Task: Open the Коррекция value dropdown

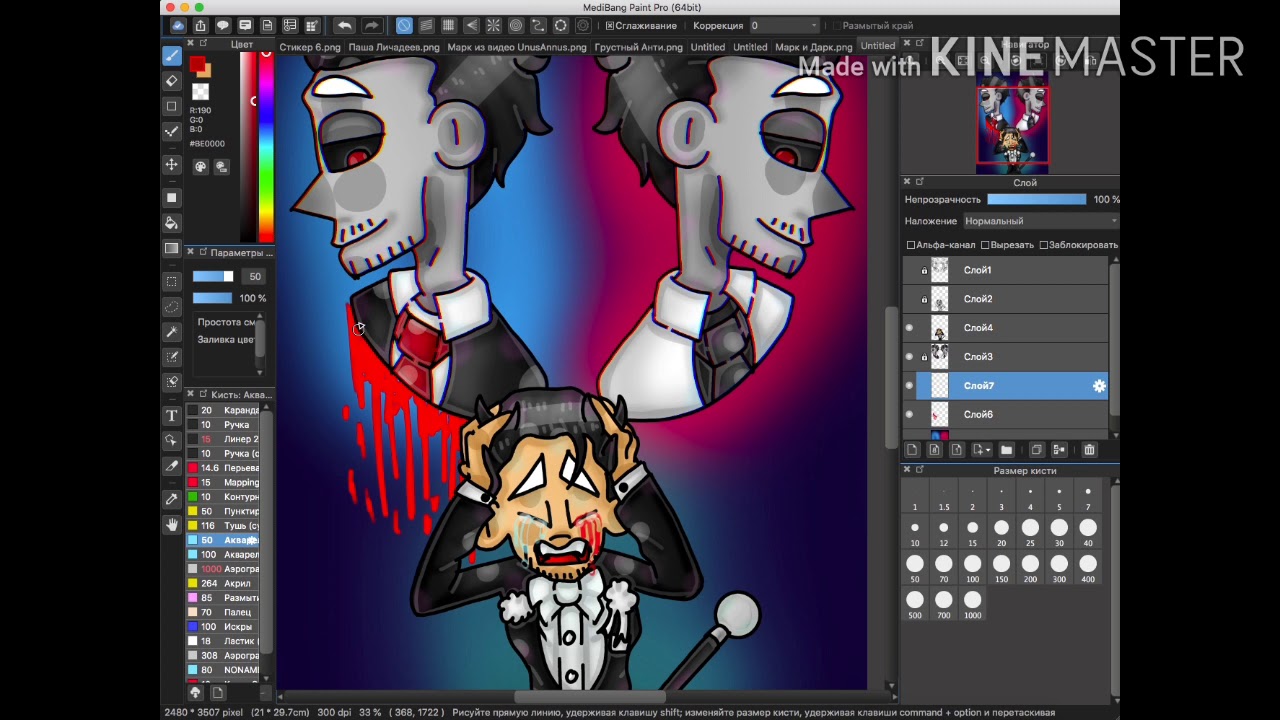Action: pyautogui.click(x=784, y=25)
